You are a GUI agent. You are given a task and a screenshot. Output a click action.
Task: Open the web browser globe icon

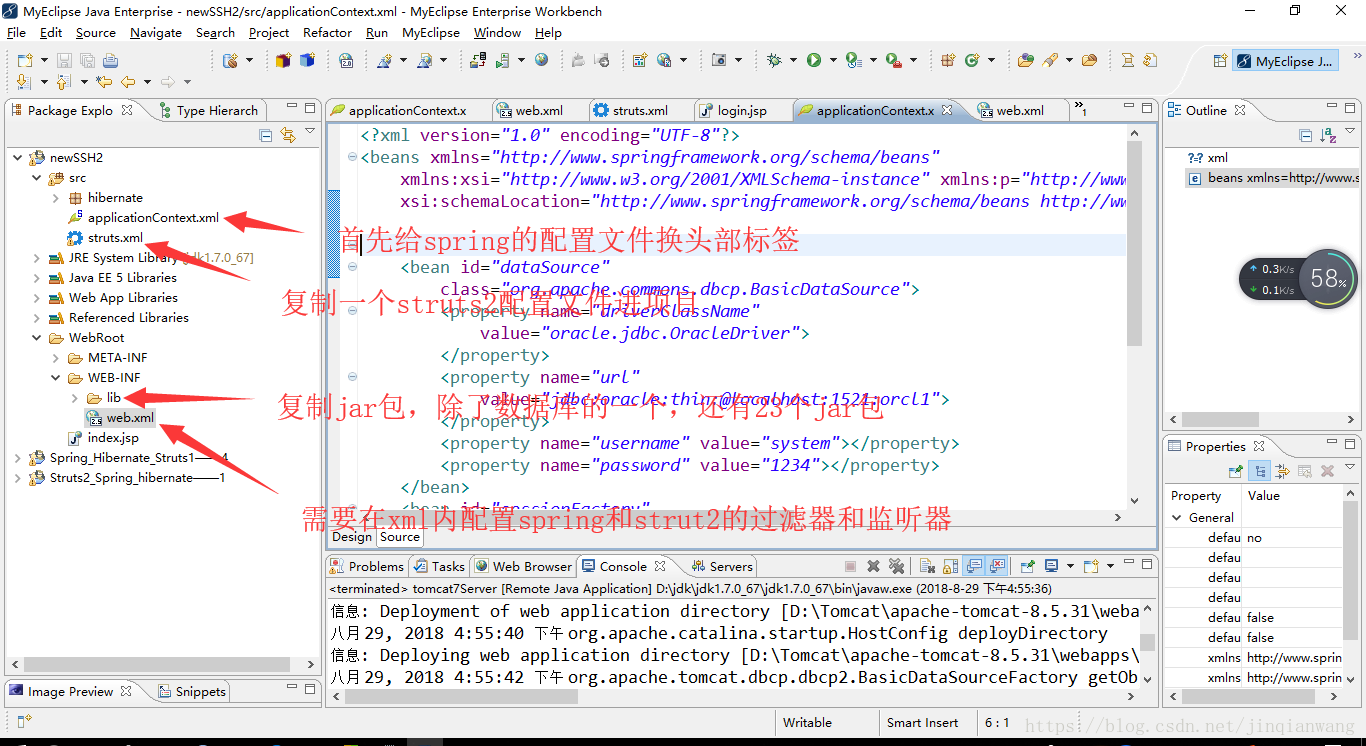(541, 61)
